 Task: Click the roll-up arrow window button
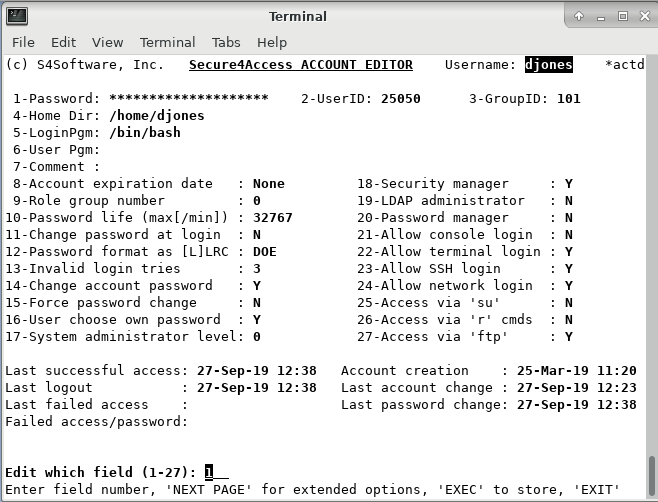579,16
